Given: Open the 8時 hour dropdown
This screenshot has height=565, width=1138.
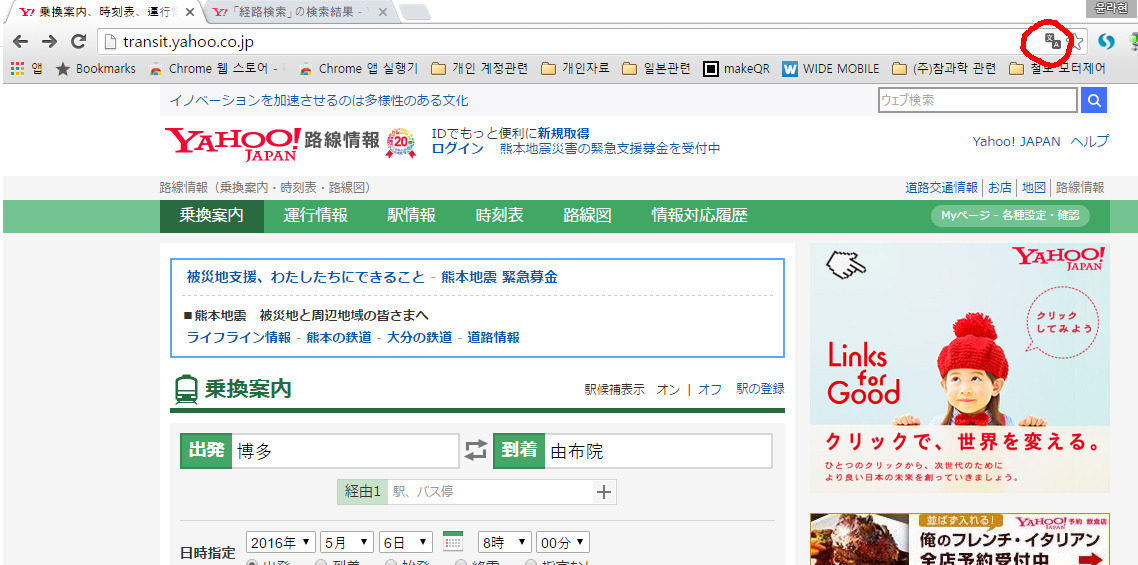Looking at the screenshot, I should 504,542.
